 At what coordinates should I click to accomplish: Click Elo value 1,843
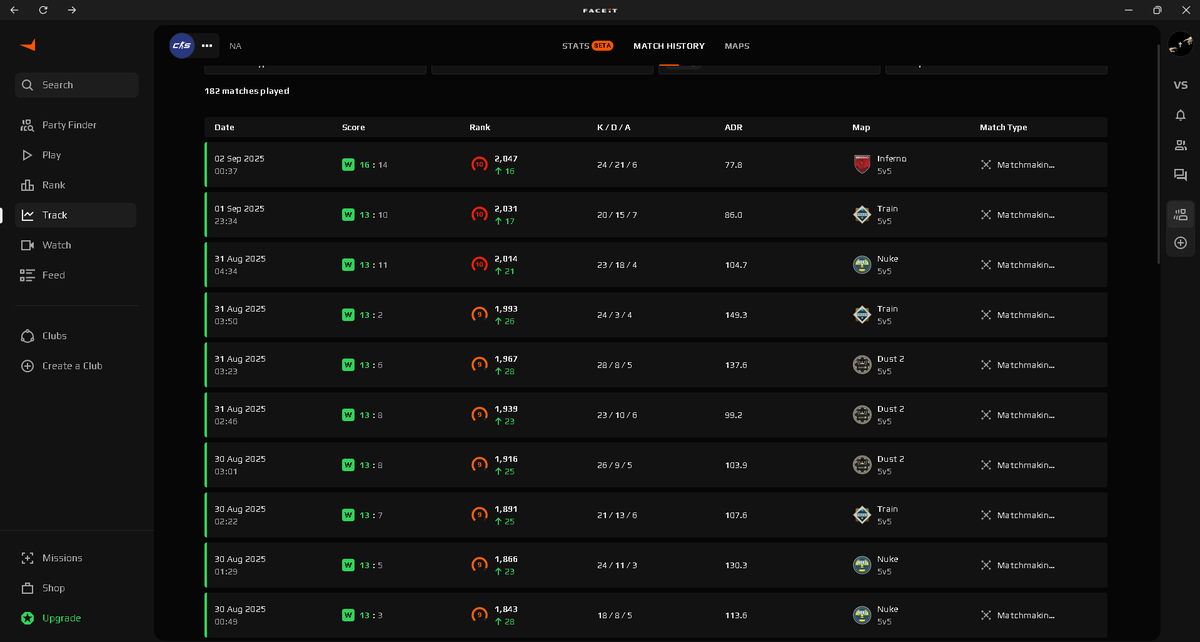coord(506,608)
